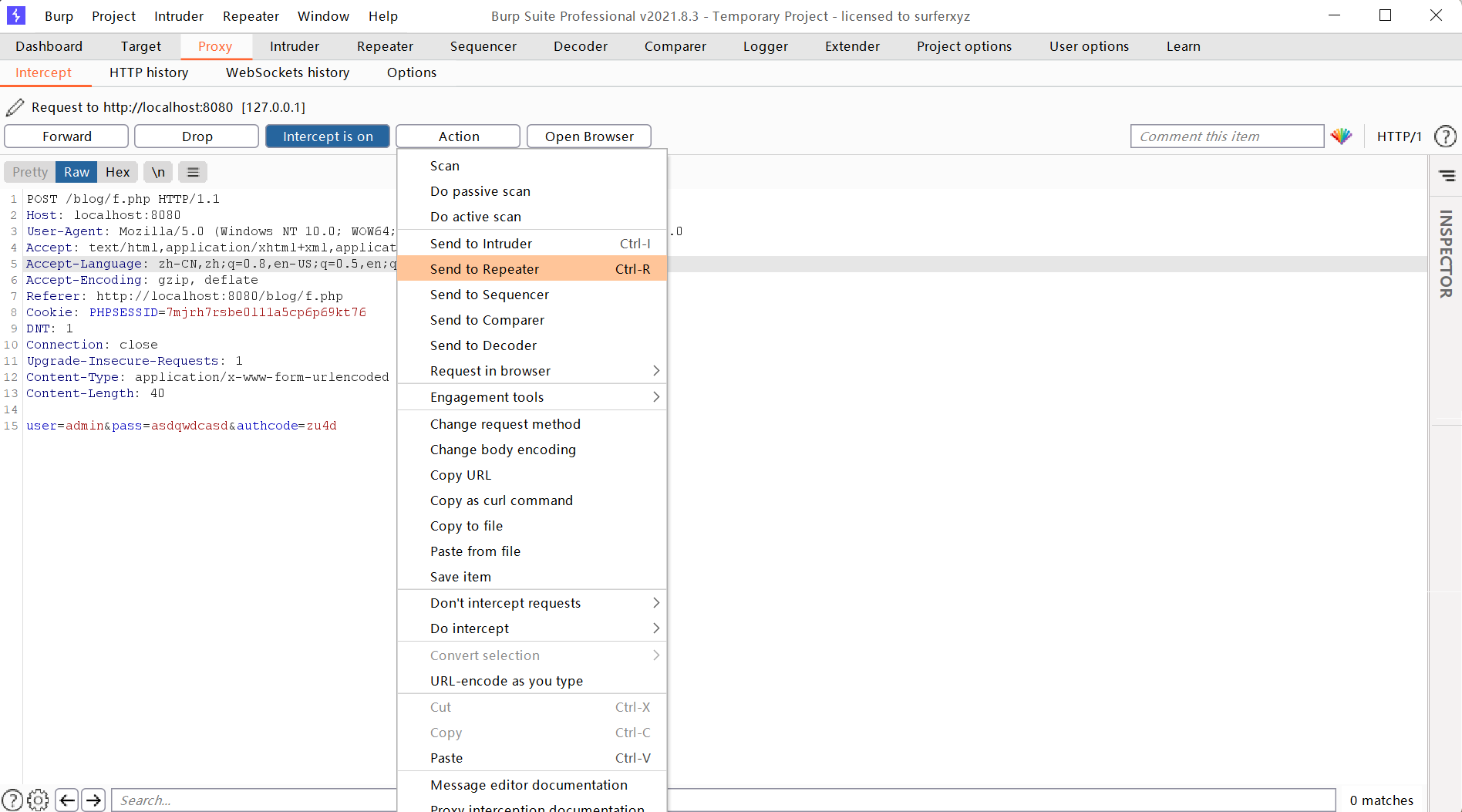Viewport: 1462px width, 812px height.
Task: Click the Forward button
Action: [x=66, y=136]
